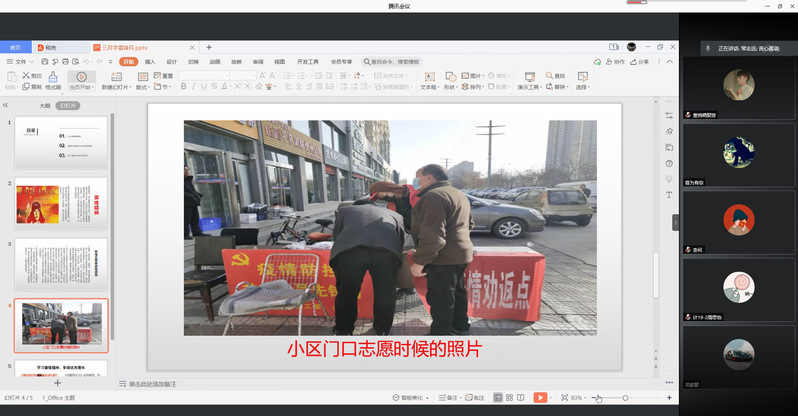Adjust the zoom slider in status bar

coord(625,397)
